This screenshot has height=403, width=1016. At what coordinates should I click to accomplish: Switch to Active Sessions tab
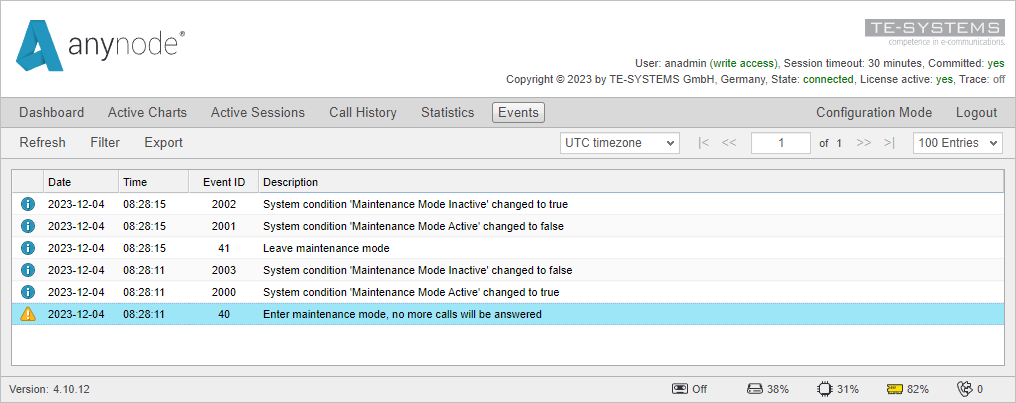pos(258,113)
